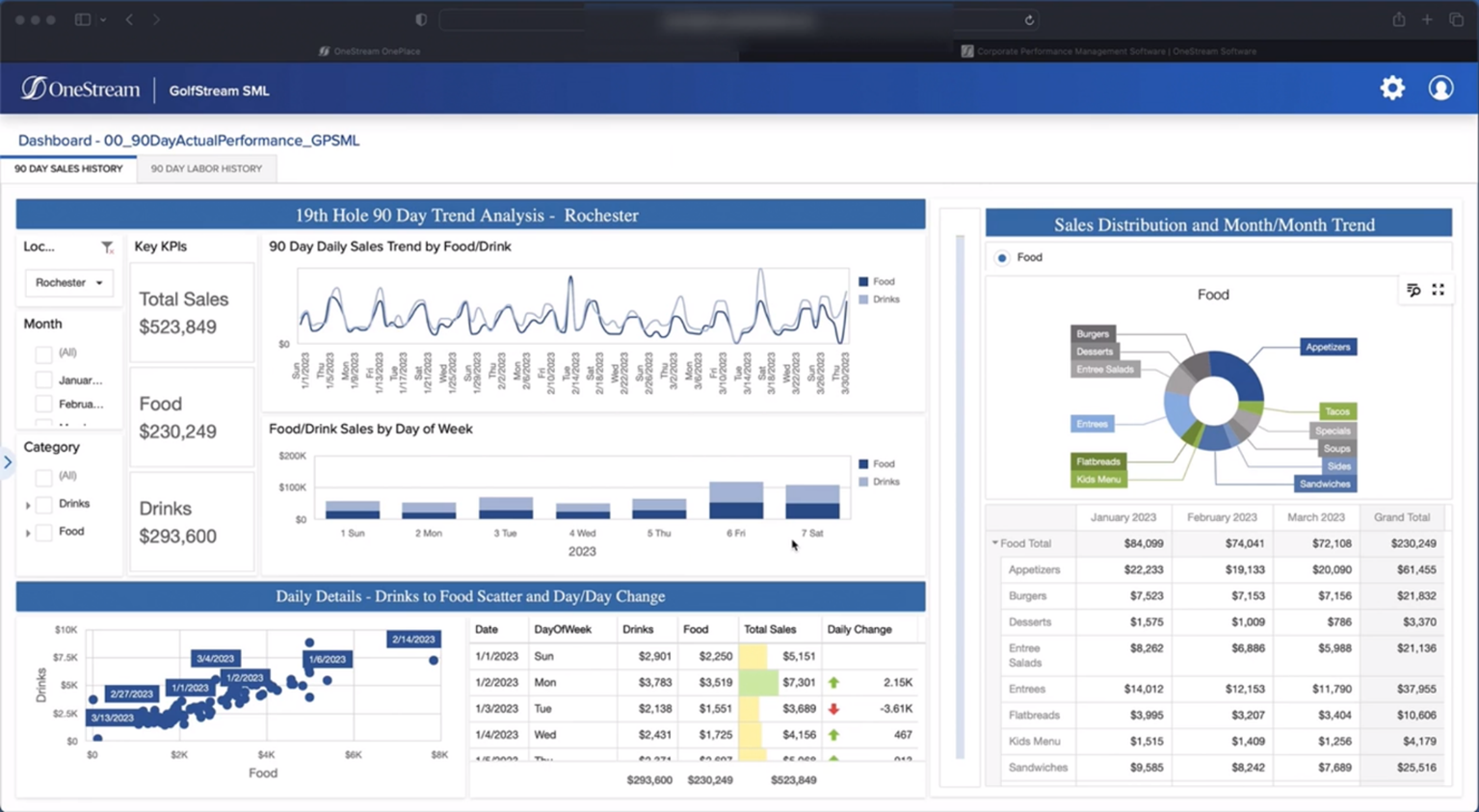
Task: Click the Tacos label on donut chart
Action: [x=1337, y=411]
